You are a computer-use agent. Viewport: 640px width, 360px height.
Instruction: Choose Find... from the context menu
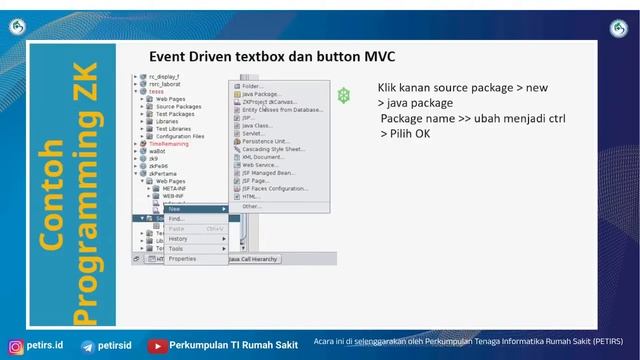tap(196, 219)
